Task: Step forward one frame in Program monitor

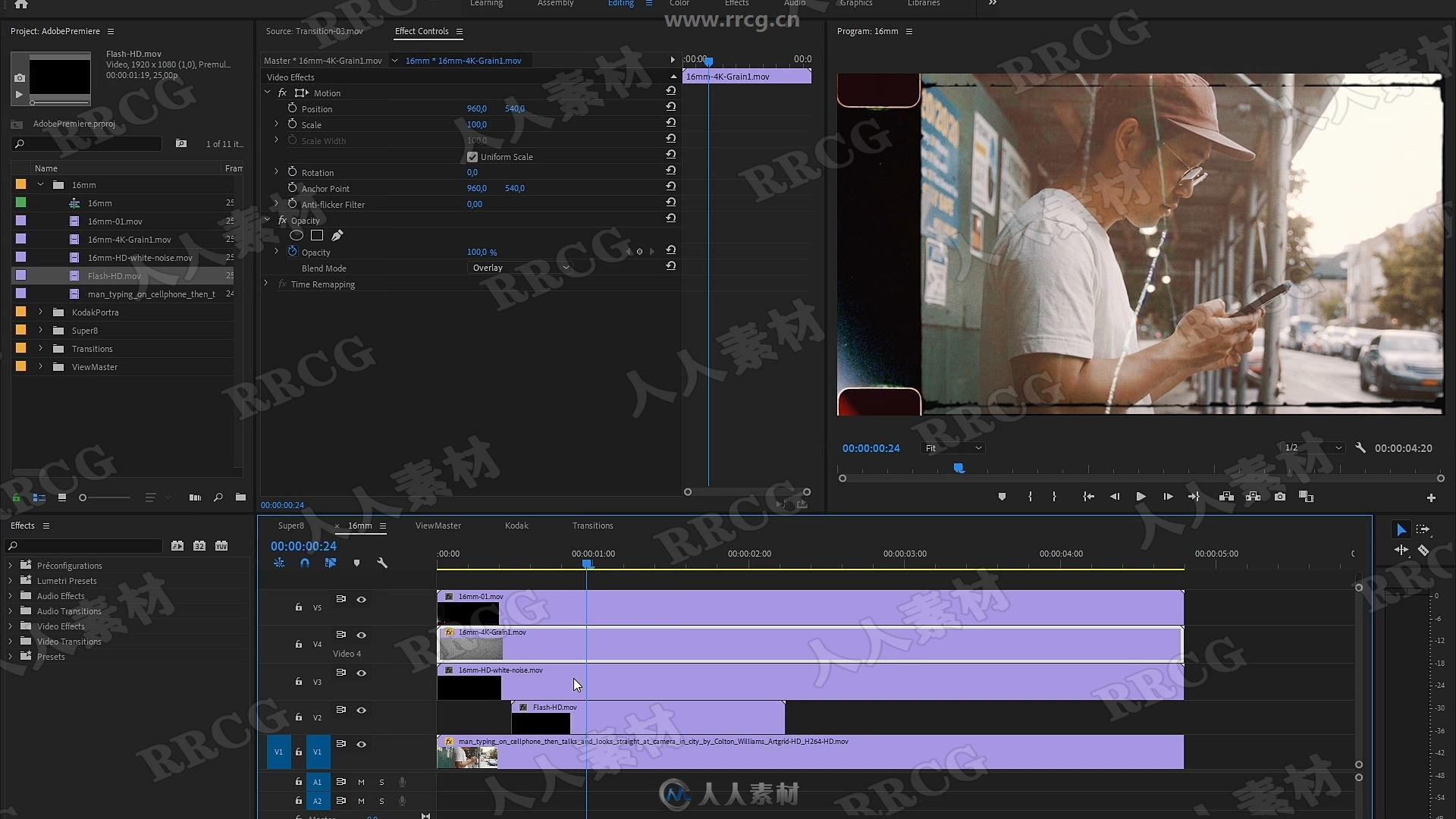Action: tap(1168, 497)
